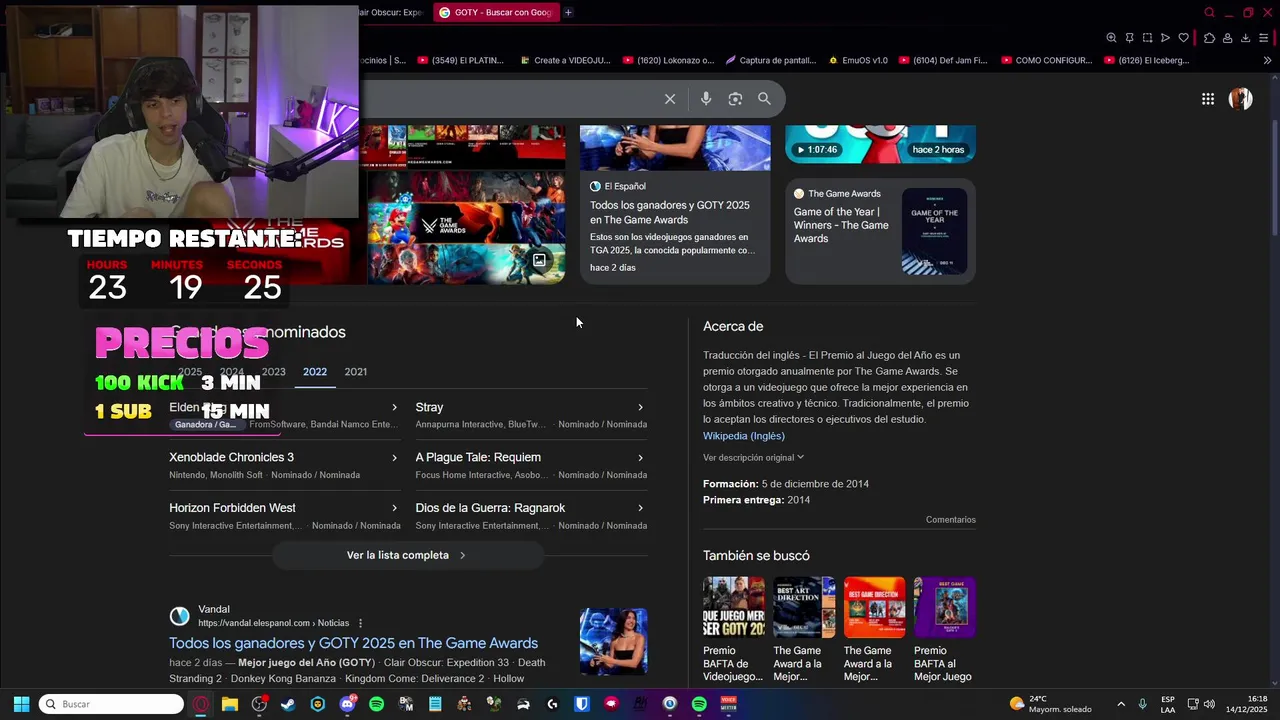Click Ver la lista completa

tap(407, 555)
